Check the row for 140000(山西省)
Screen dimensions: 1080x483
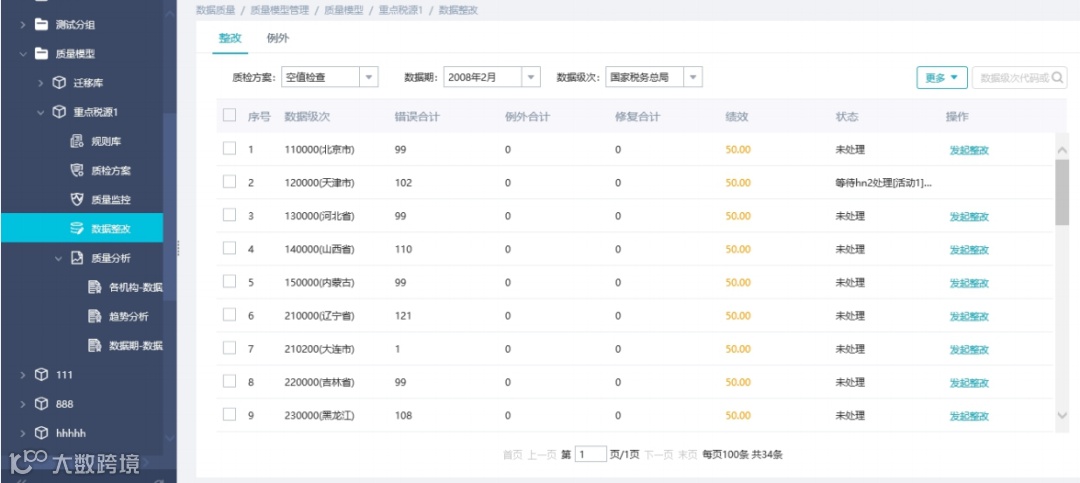tap(229, 248)
